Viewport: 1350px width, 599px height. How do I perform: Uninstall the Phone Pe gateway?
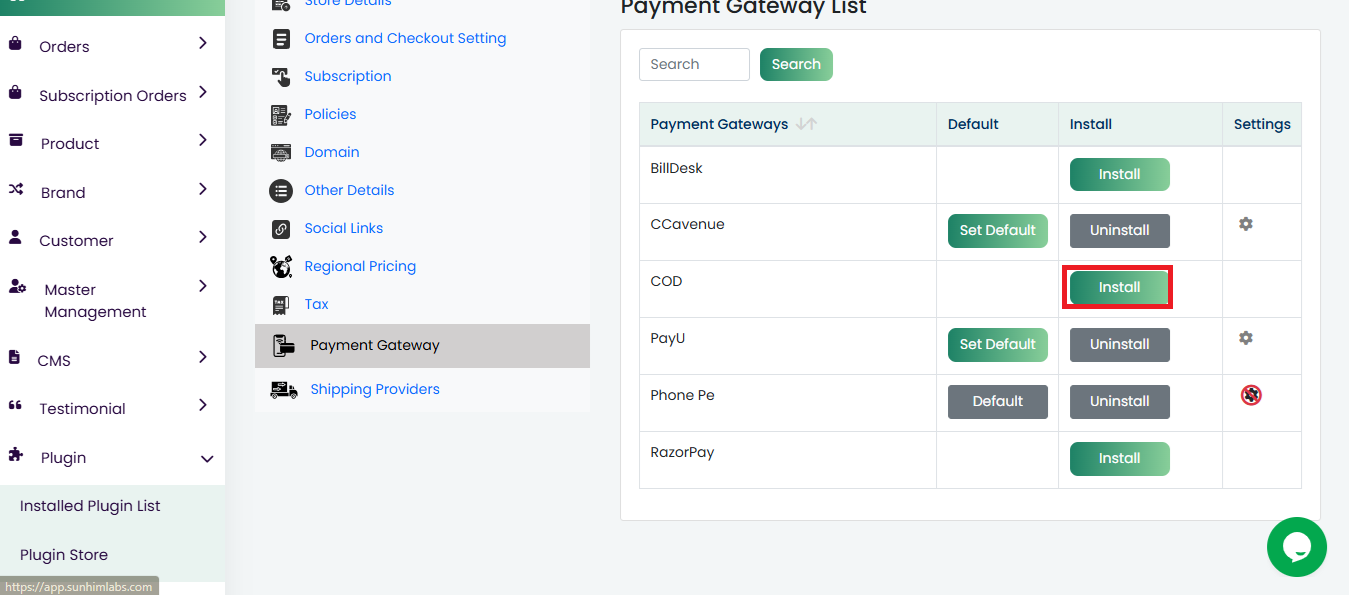1119,402
